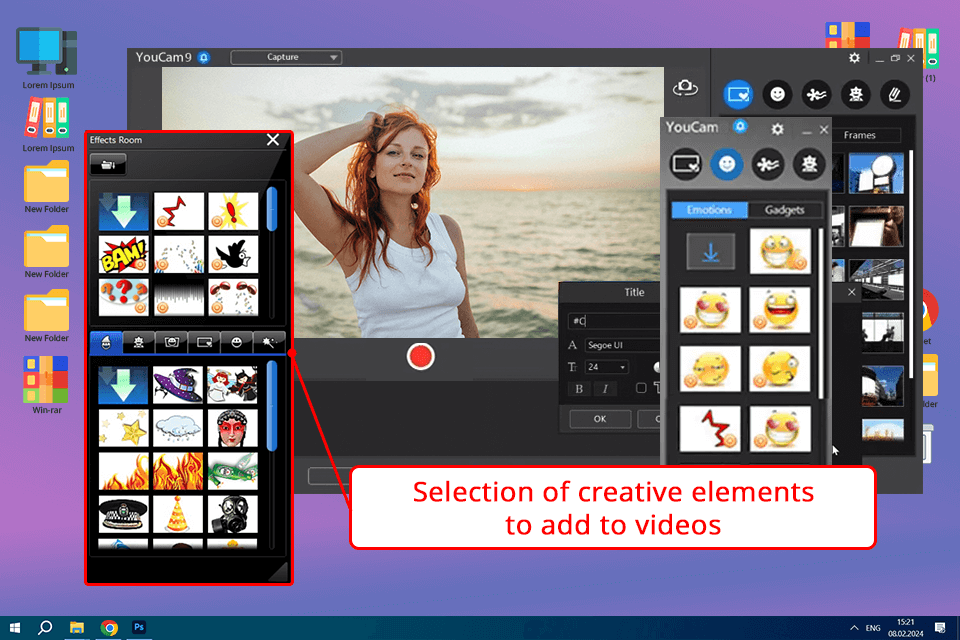Open File Explorer from taskbar
This screenshot has height=640, width=960.
click(77, 628)
